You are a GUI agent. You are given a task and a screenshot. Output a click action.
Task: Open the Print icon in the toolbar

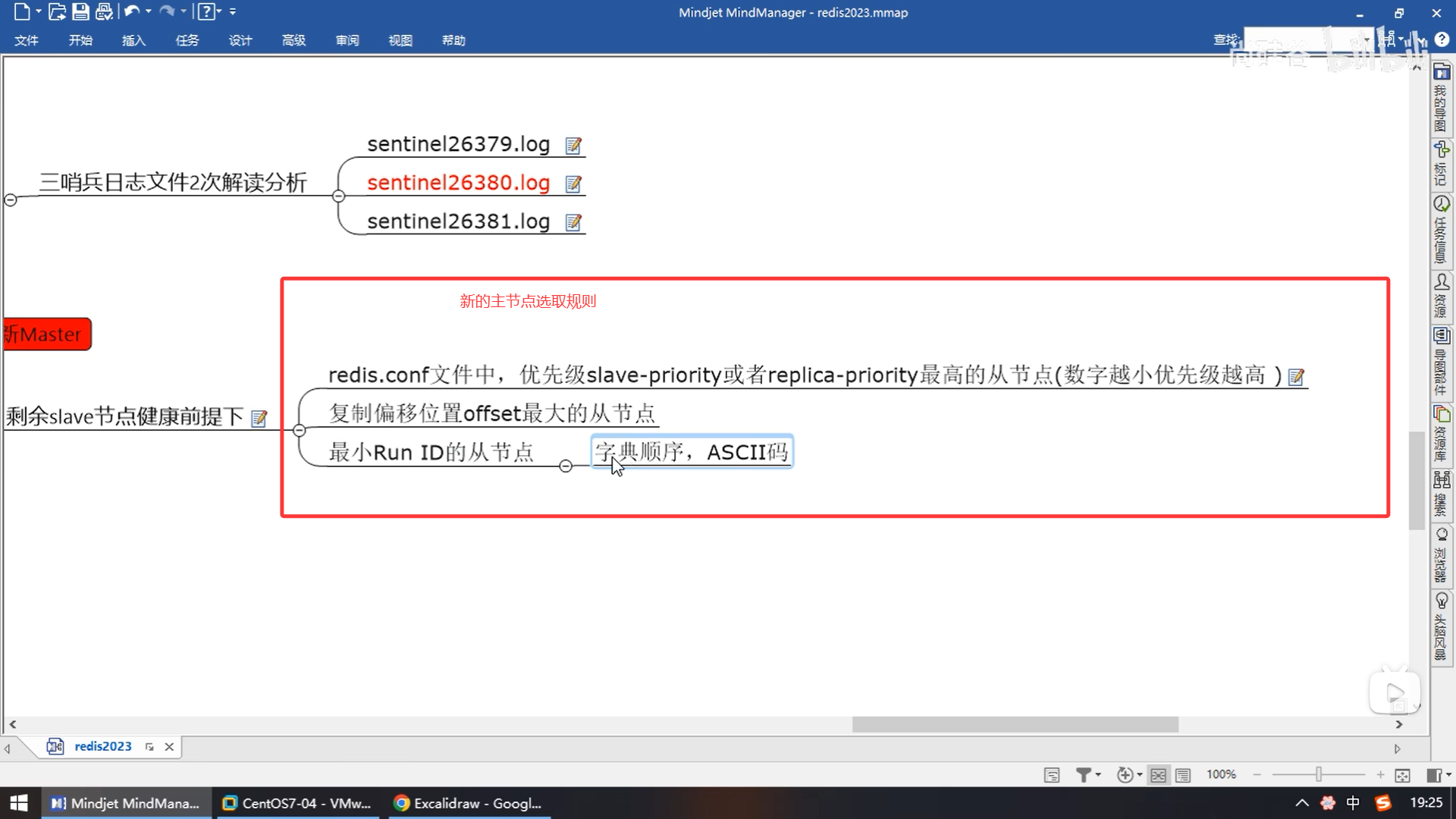tap(104, 11)
